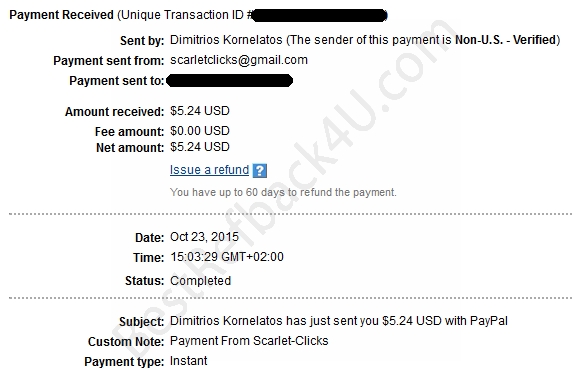Select the Net amount value $5.24 USD

(200, 147)
